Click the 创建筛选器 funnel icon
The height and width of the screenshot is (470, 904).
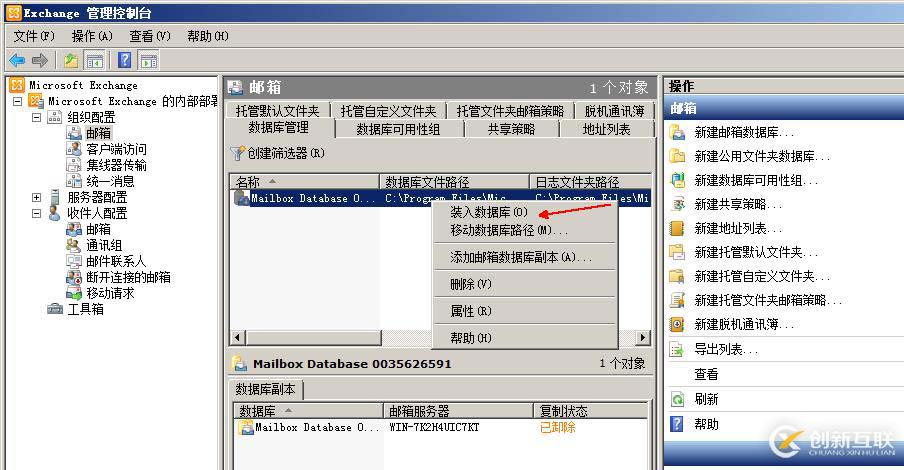[x=238, y=153]
